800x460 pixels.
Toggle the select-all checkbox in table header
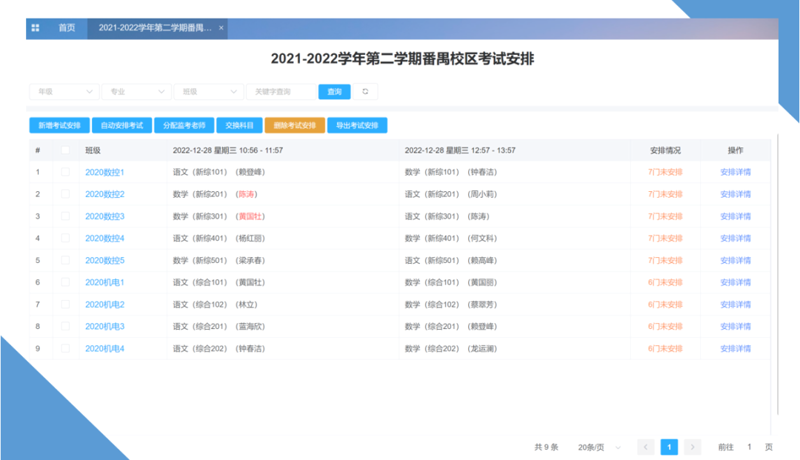[65, 150]
